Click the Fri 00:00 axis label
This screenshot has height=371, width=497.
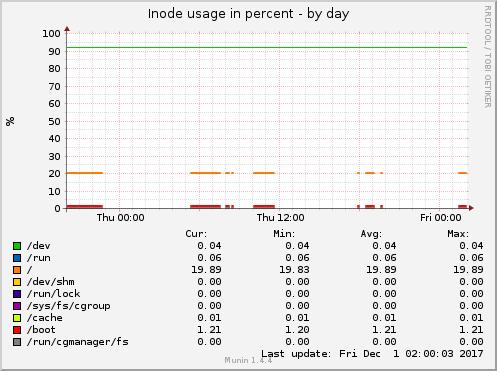pyautogui.click(x=441, y=218)
